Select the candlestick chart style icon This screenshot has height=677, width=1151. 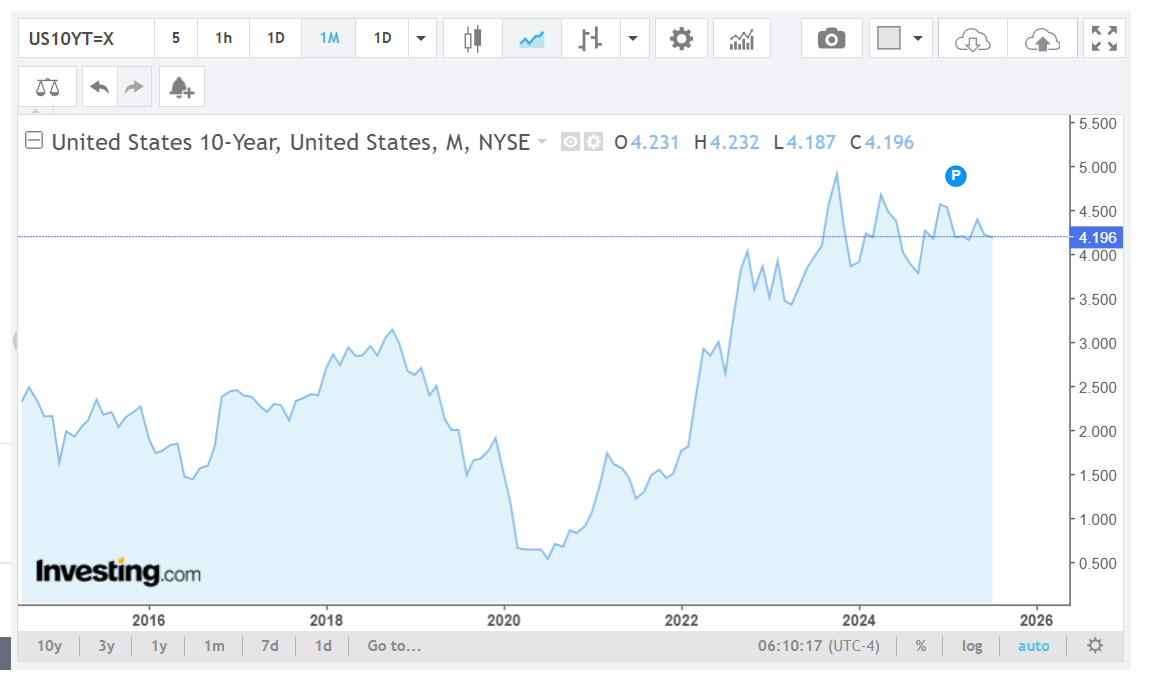[x=473, y=39]
